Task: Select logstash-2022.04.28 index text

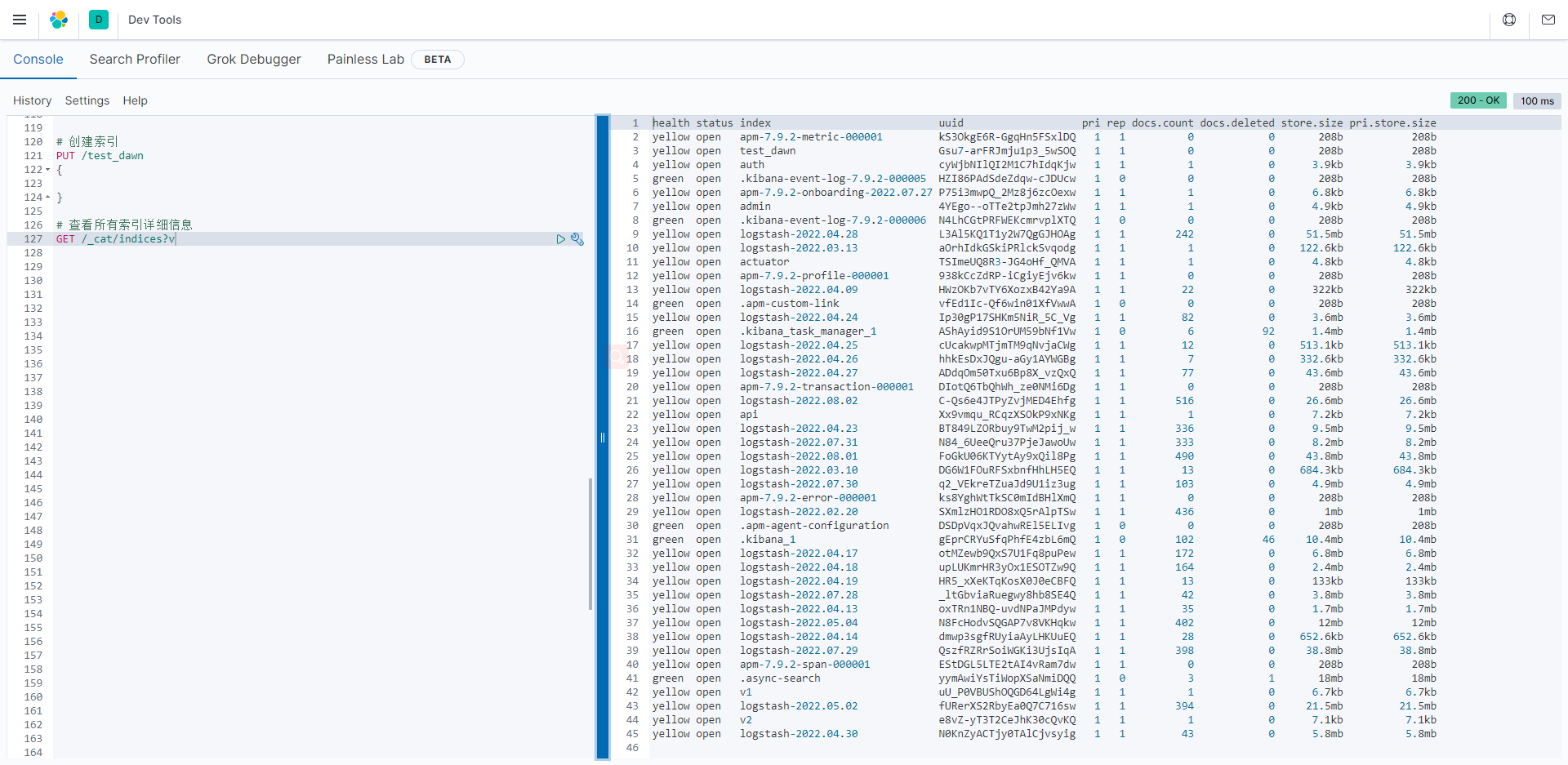Action: (x=799, y=234)
